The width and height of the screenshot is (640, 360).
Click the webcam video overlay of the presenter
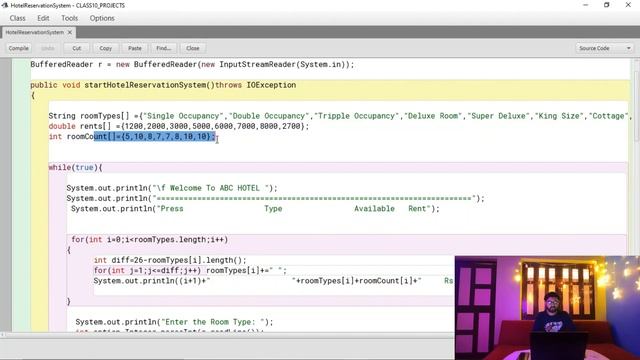(x=547, y=308)
